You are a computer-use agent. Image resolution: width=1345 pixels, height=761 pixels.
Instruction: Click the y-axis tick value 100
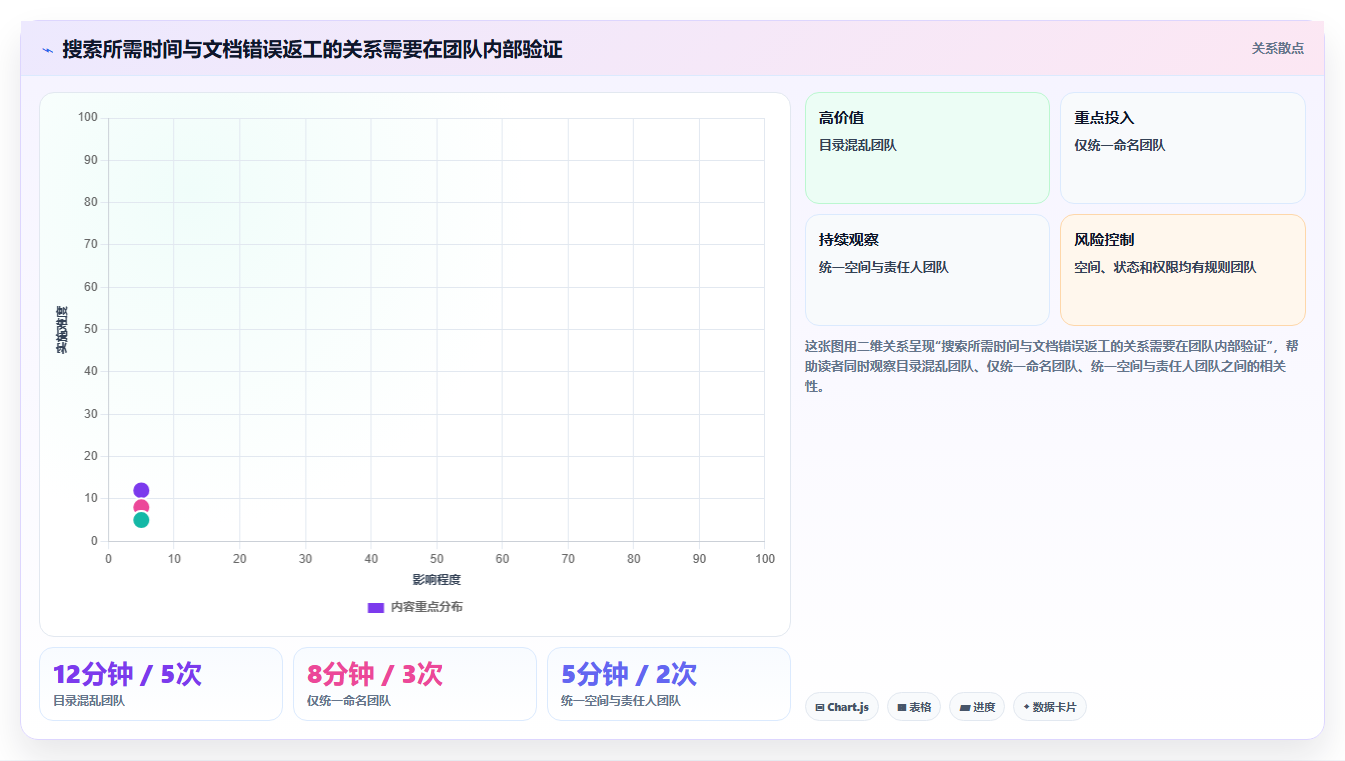coord(88,117)
